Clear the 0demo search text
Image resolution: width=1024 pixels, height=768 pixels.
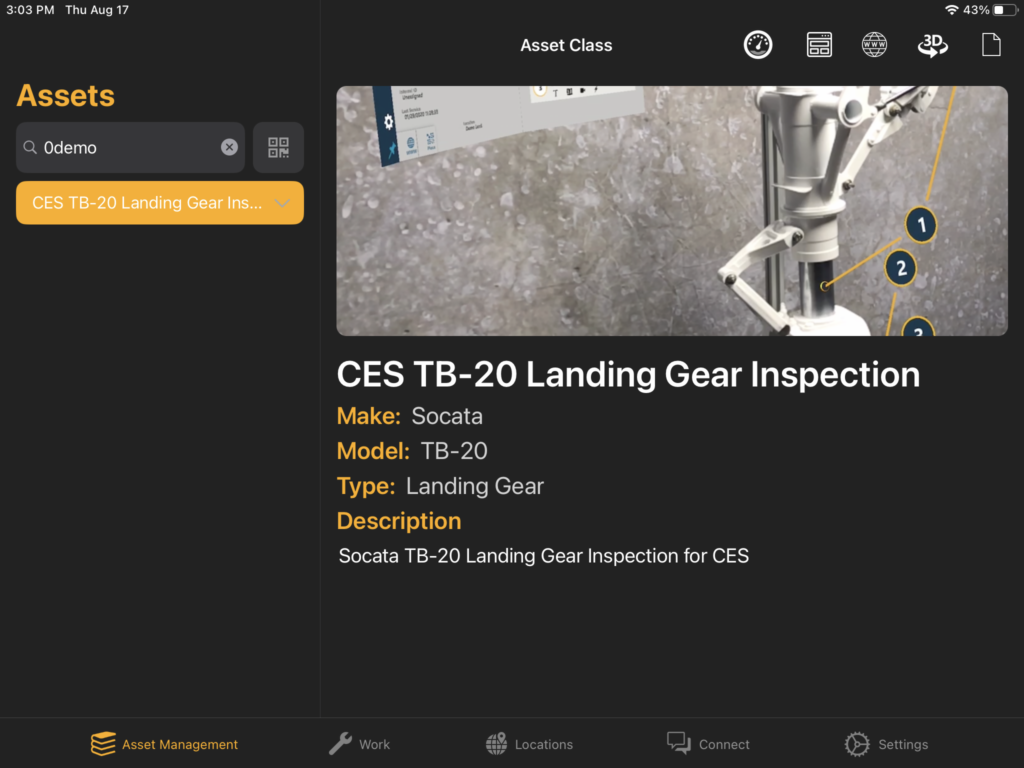[229, 148]
